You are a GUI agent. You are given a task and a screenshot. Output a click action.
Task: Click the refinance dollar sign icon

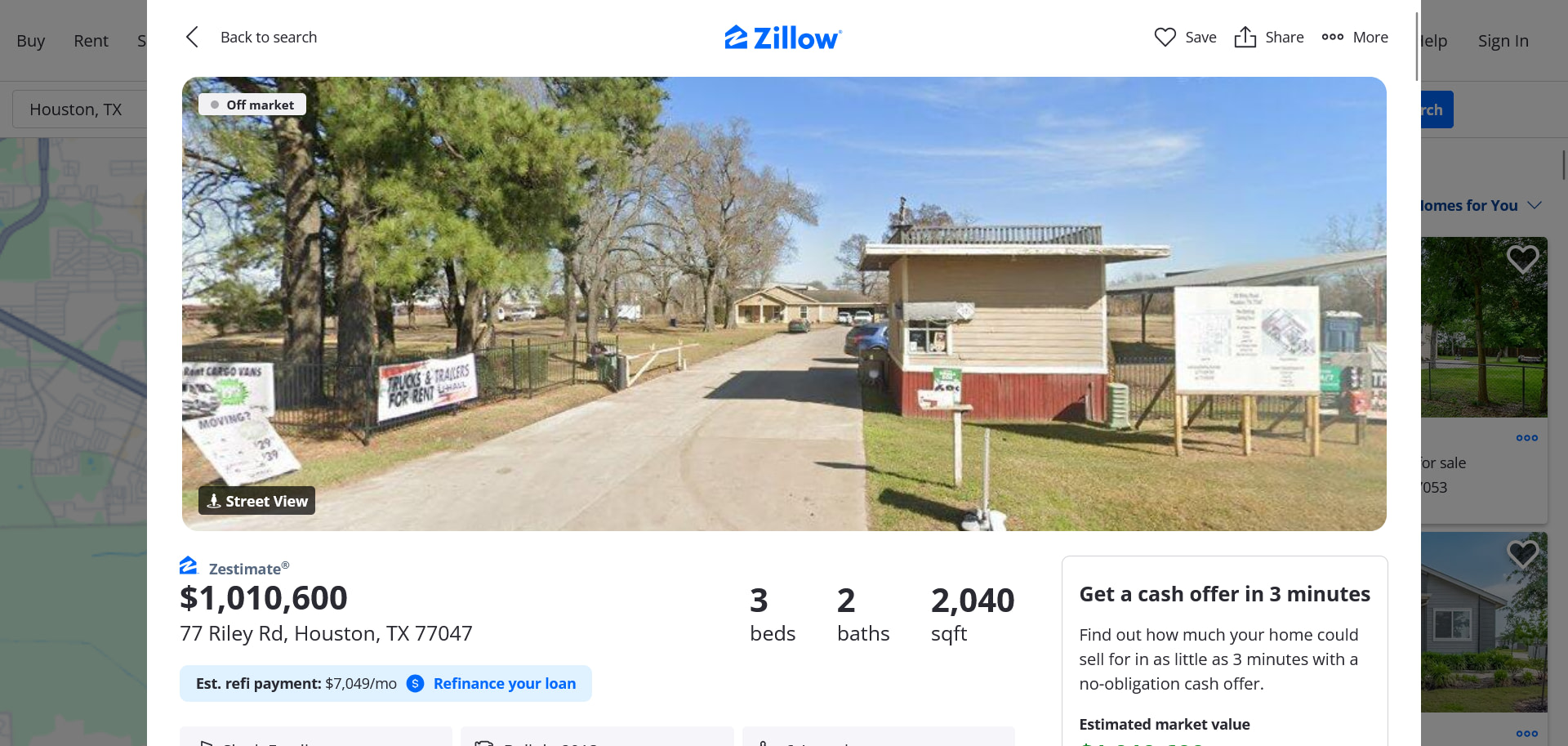click(416, 684)
